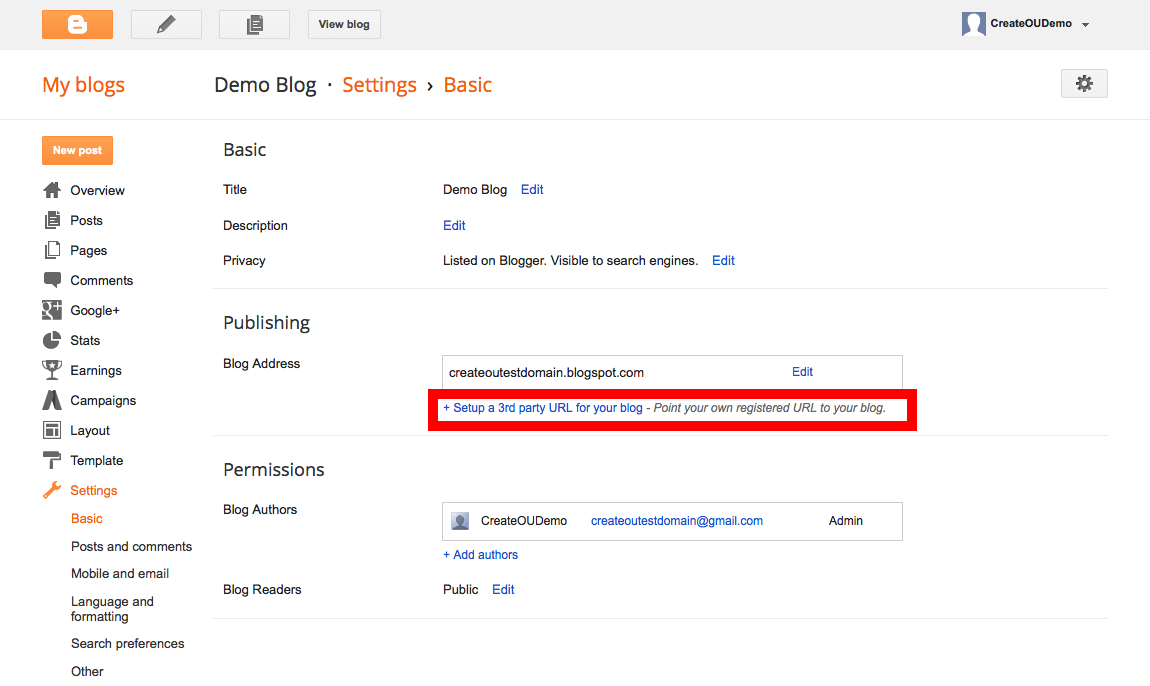This screenshot has height=686, width=1150.
Task: Edit the blog Description
Action: coord(454,226)
